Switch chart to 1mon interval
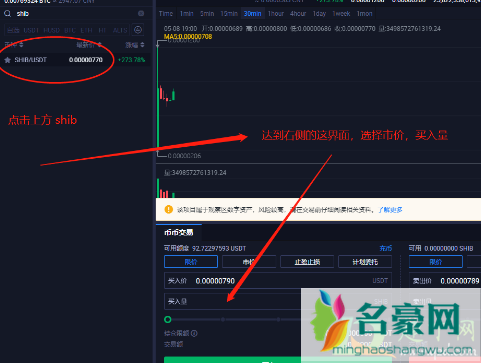 coord(364,14)
